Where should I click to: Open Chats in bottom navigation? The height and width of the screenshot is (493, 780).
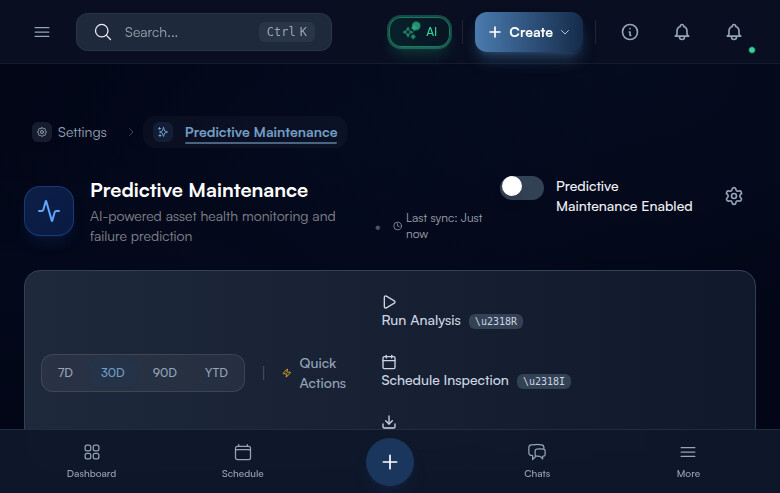pos(537,461)
